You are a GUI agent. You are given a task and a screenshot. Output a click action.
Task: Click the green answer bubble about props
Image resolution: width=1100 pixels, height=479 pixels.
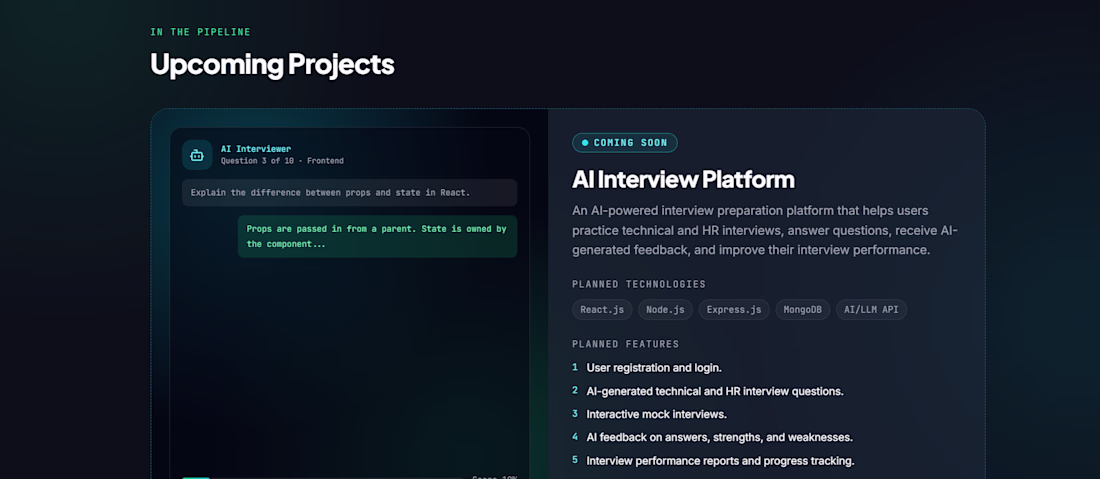pyautogui.click(x=377, y=236)
